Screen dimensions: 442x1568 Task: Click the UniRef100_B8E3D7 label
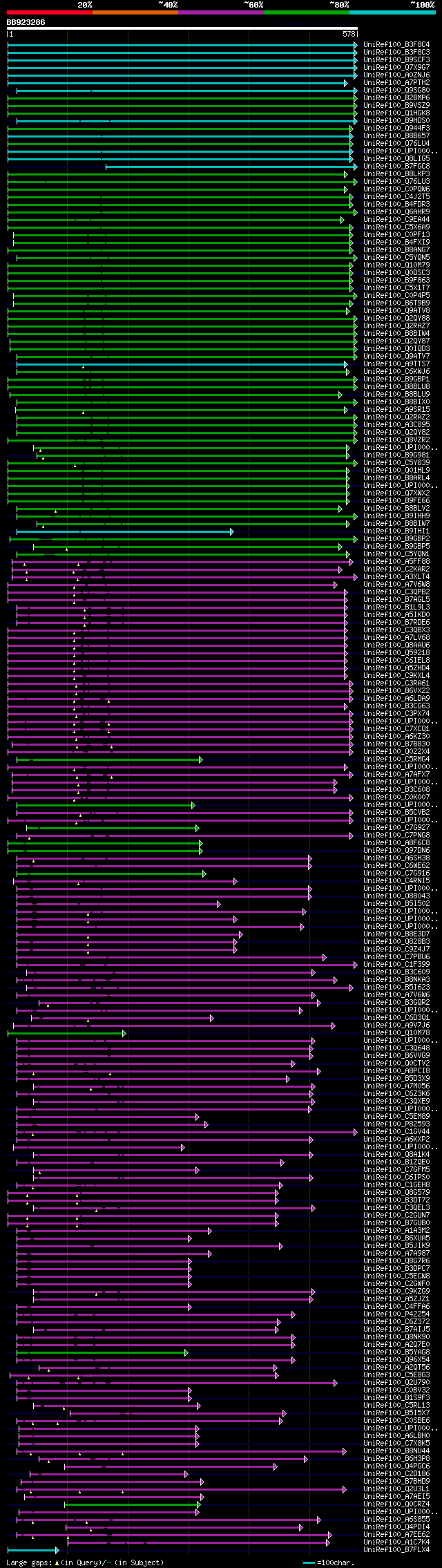coord(396,934)
